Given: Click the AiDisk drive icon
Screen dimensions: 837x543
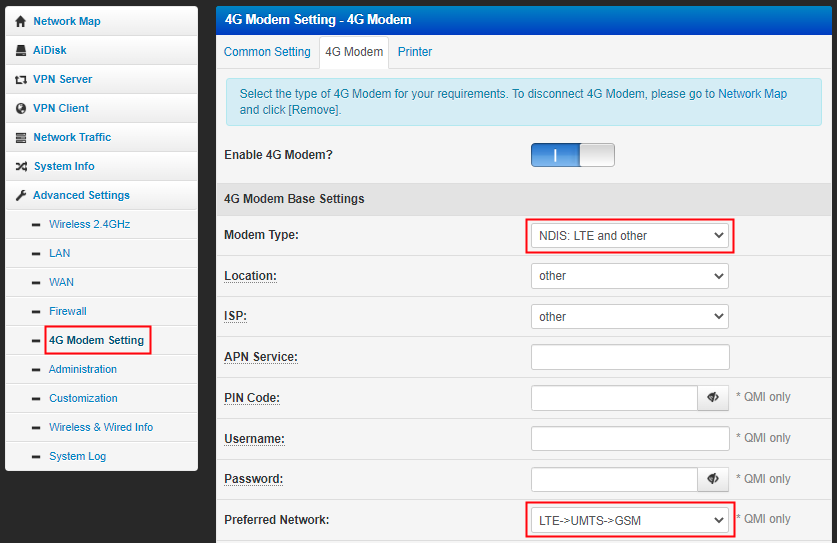Looking at the screenshot, I should (20, 50).
